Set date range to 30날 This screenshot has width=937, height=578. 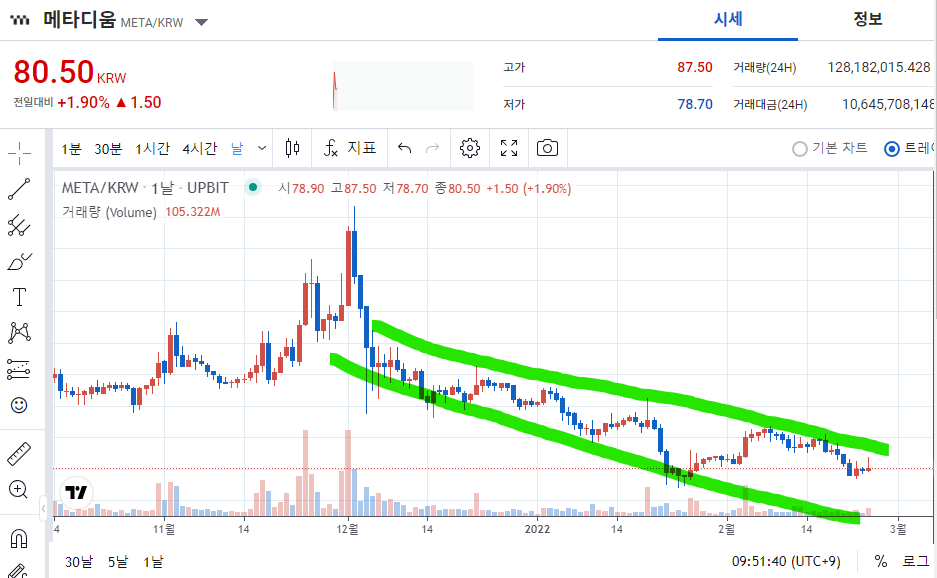(x=79, y=562)
